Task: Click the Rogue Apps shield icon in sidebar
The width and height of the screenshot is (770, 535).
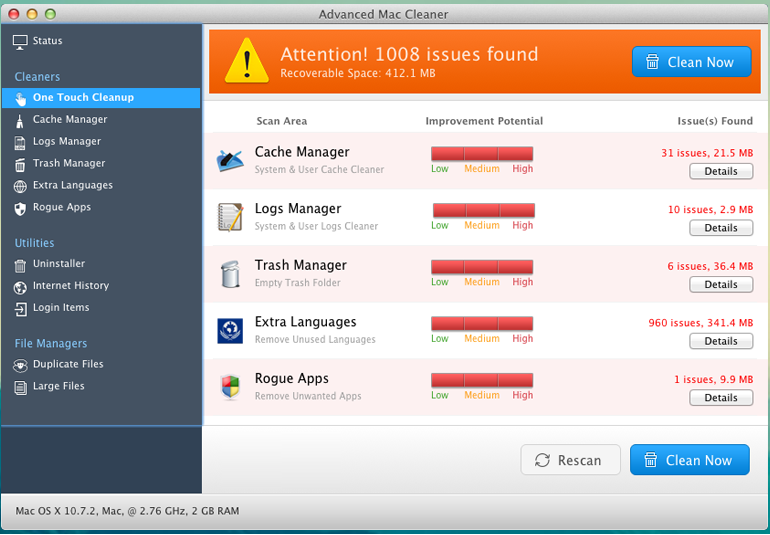Action: pos(20,209)
